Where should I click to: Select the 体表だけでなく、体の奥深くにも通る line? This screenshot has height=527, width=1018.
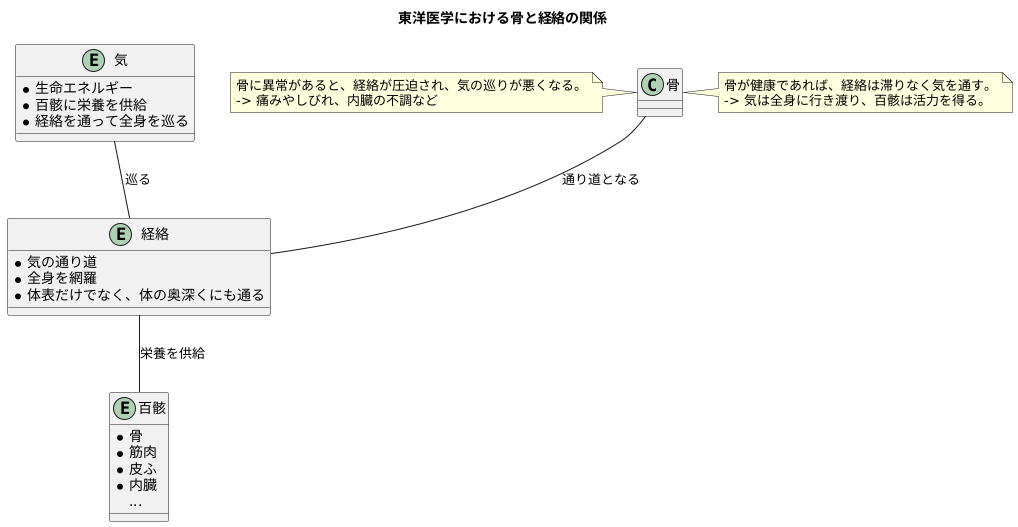pyautogui.click(x=140, y=295)
